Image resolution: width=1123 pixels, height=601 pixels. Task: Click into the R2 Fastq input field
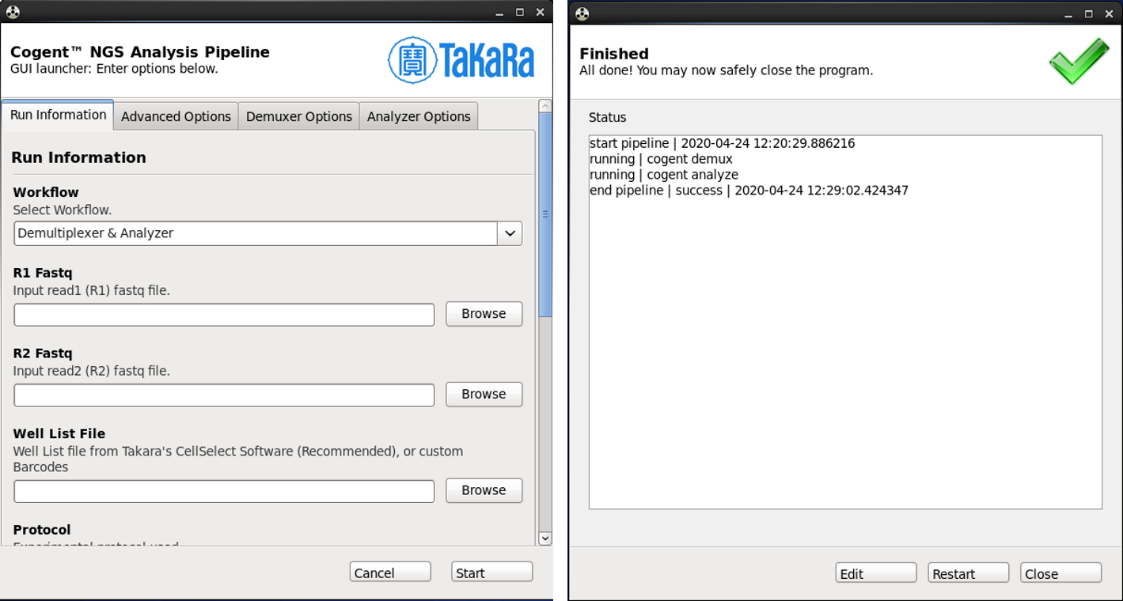pyautogui.click(x=224, y=395)
